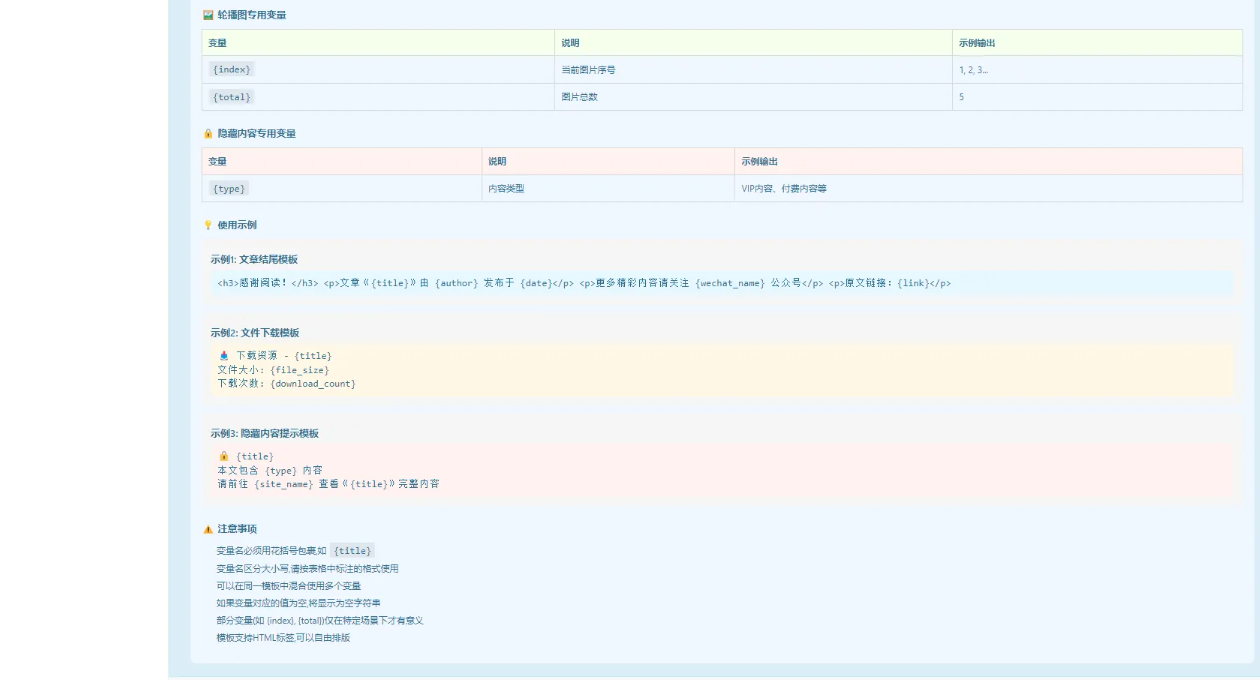Click the note '可以在同一模板中混合使用多个变量'
This screenshot has height=680, width=1260.
pos(288,586)
